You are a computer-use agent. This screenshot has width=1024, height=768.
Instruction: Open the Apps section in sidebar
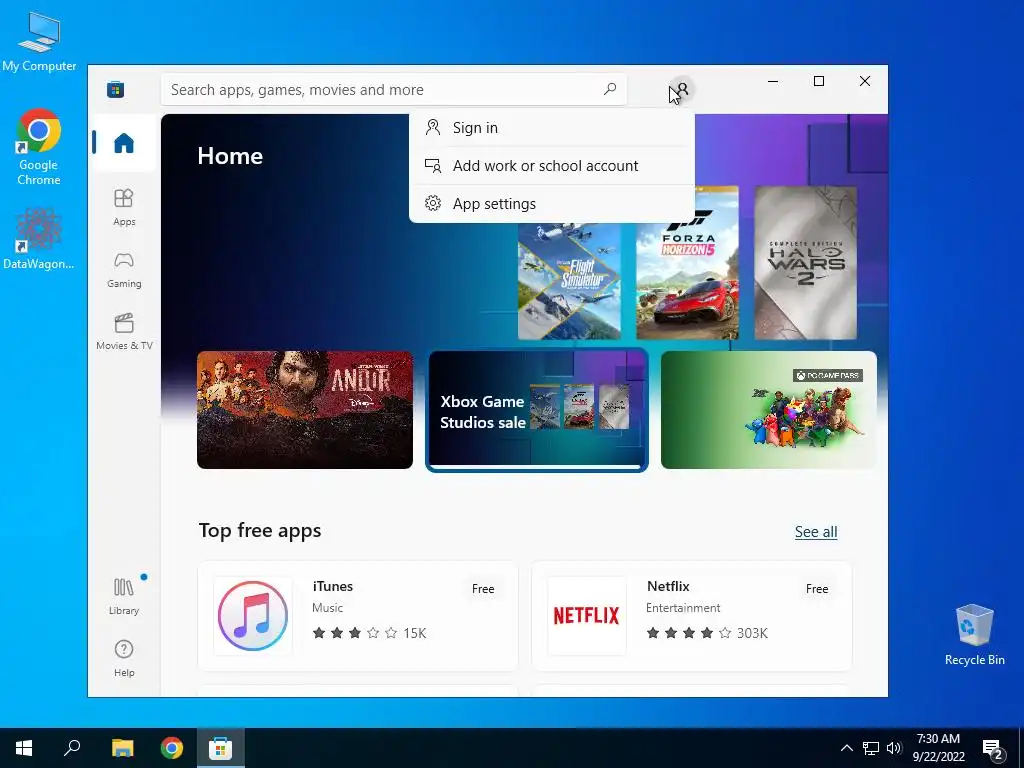[124, 207]
